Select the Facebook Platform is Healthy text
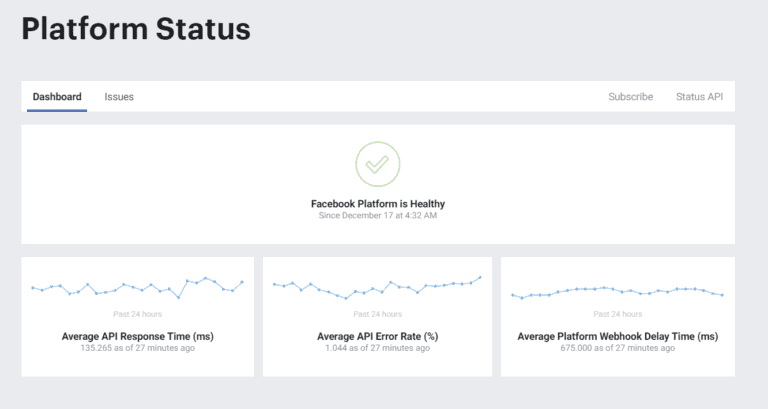This screenshot has height=409, width=768. click(377, 204)
